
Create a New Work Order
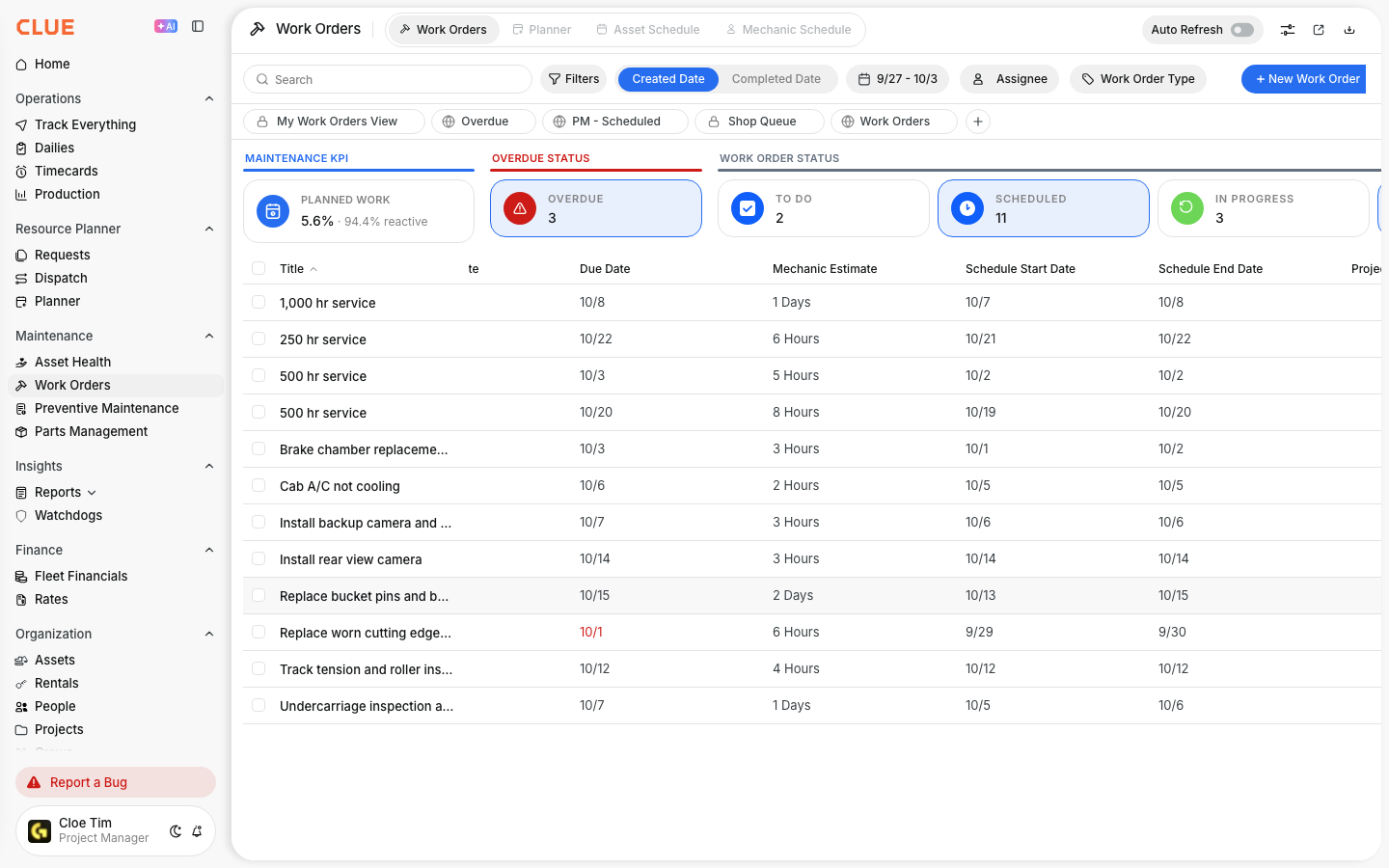pos(1303,79)
